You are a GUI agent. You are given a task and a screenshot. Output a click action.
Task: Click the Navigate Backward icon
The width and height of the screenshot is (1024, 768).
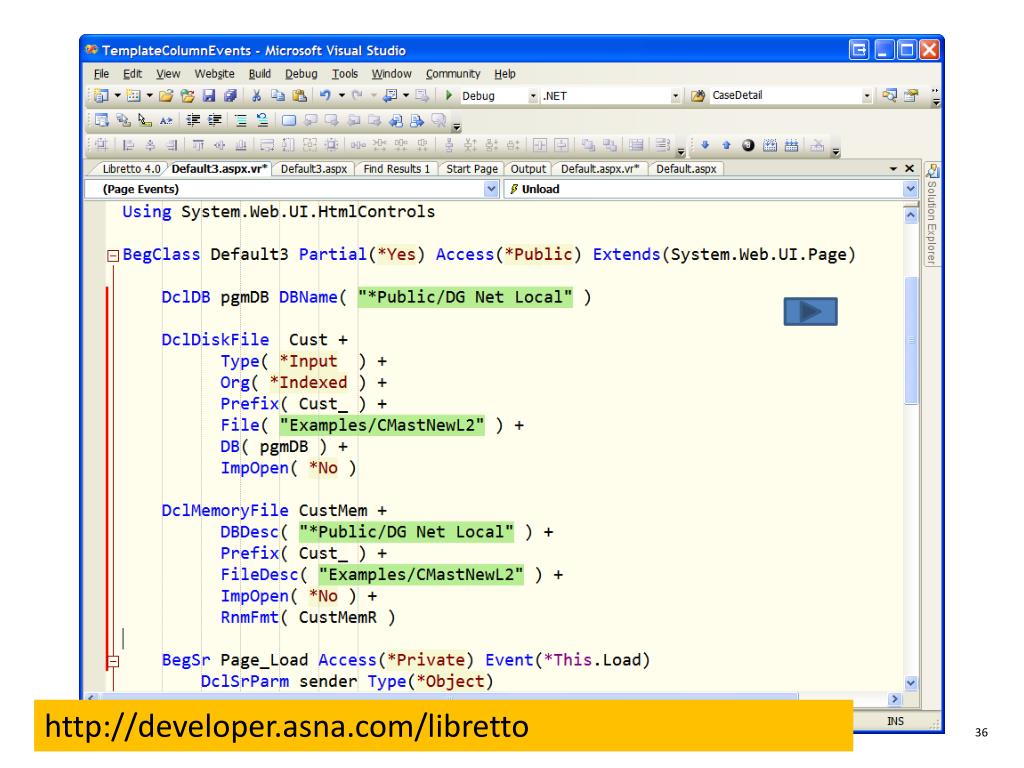(390, 96)
